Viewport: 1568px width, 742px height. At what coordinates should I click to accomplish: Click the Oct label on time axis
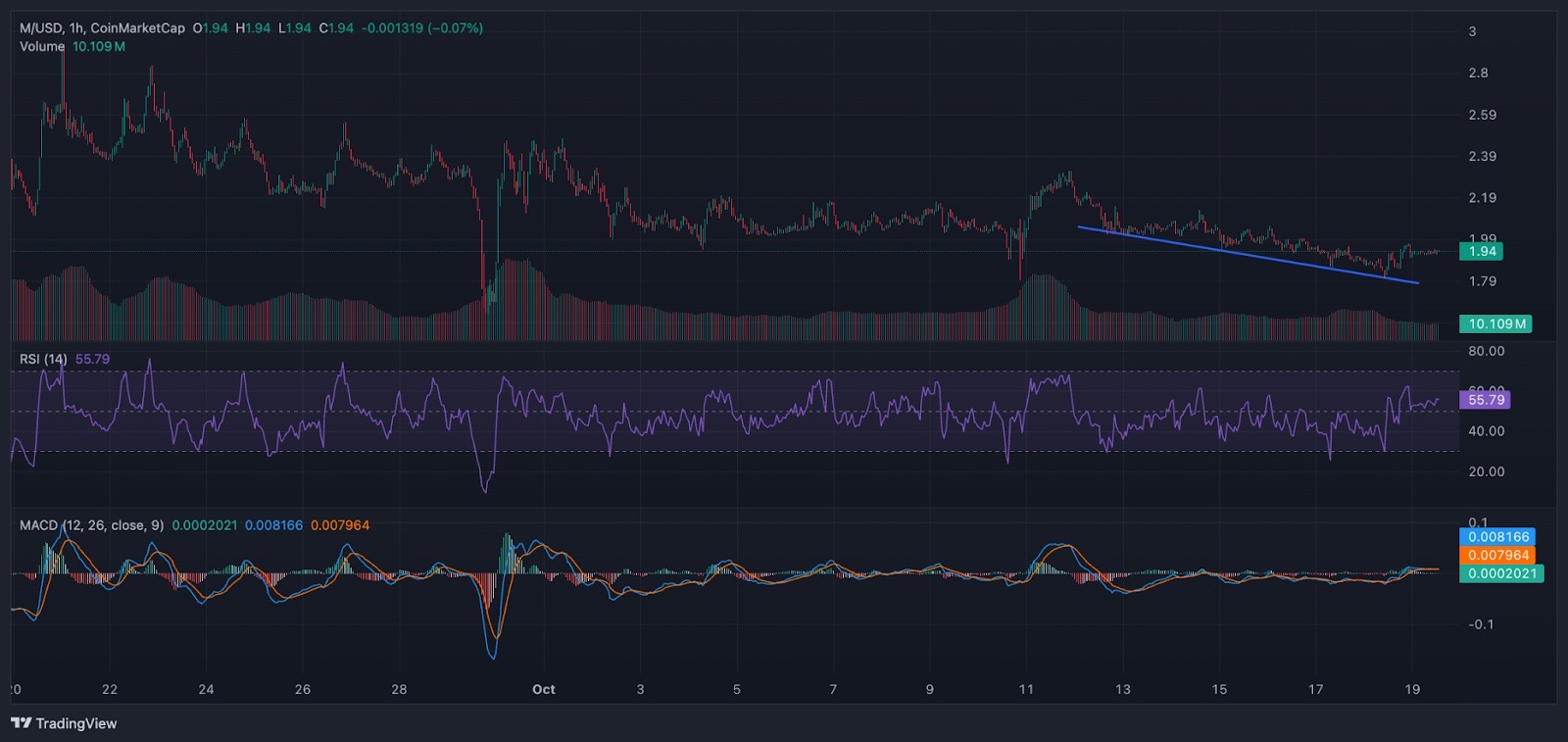tap(543, 689)
